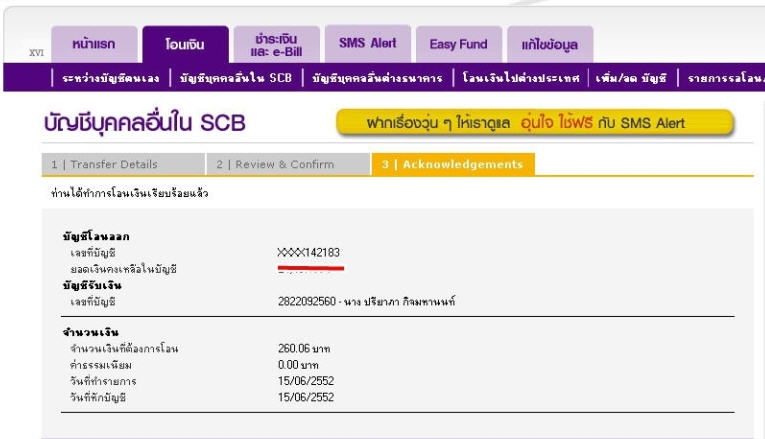The width and height of the screenshot is (765, 439).
Task: Click page title บัญชีบุคคลอื่นใน SCB heading
Action: pyautogui.click(x=145, y=122)
